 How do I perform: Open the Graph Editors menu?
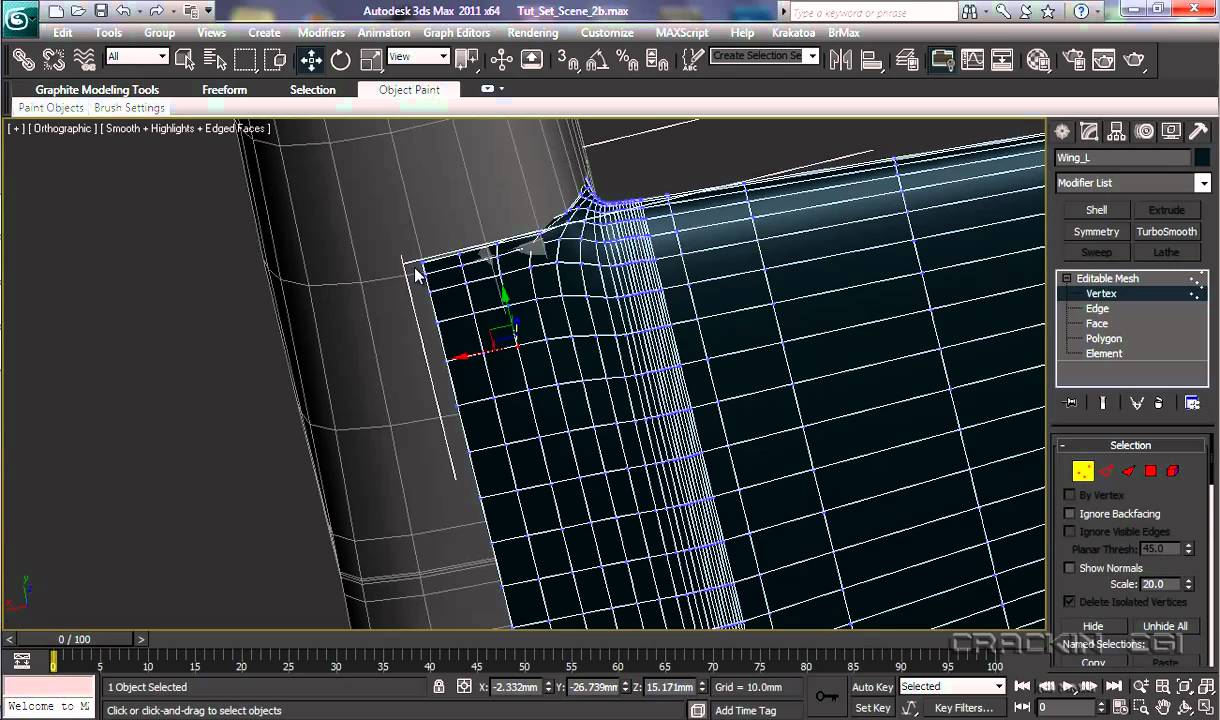pos(456,32)
